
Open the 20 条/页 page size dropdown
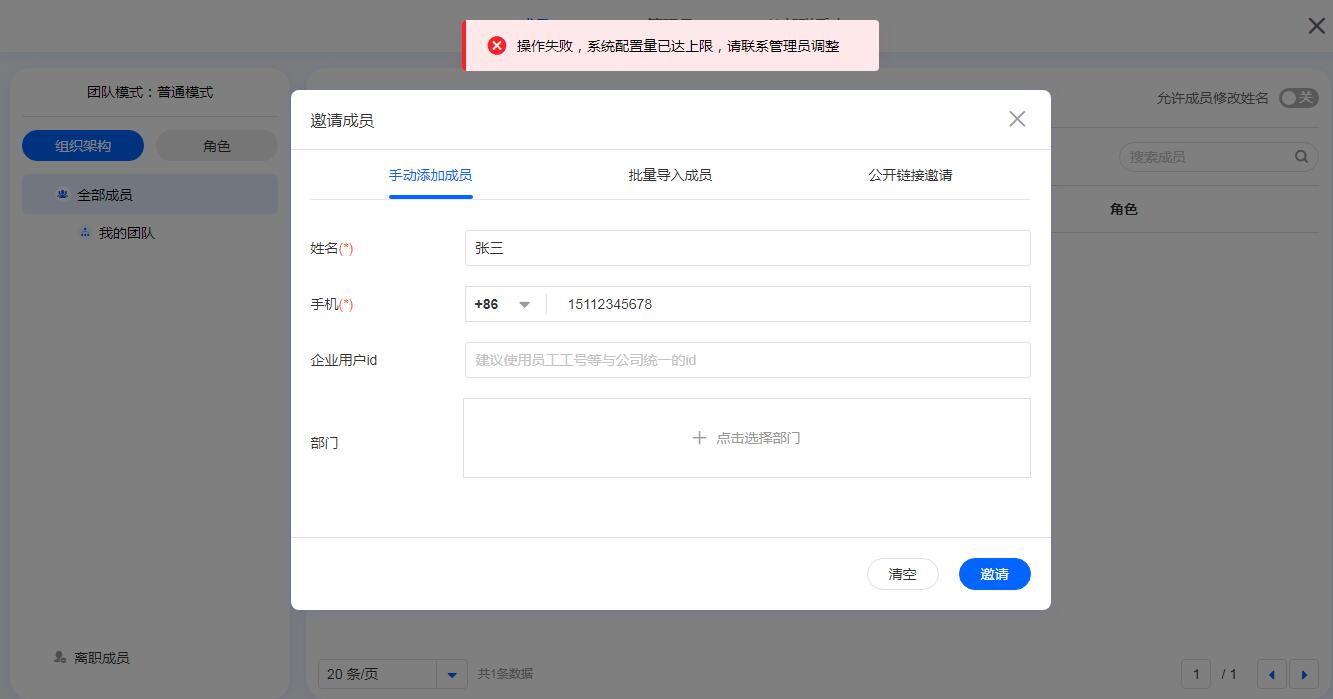tap(392, 674)
